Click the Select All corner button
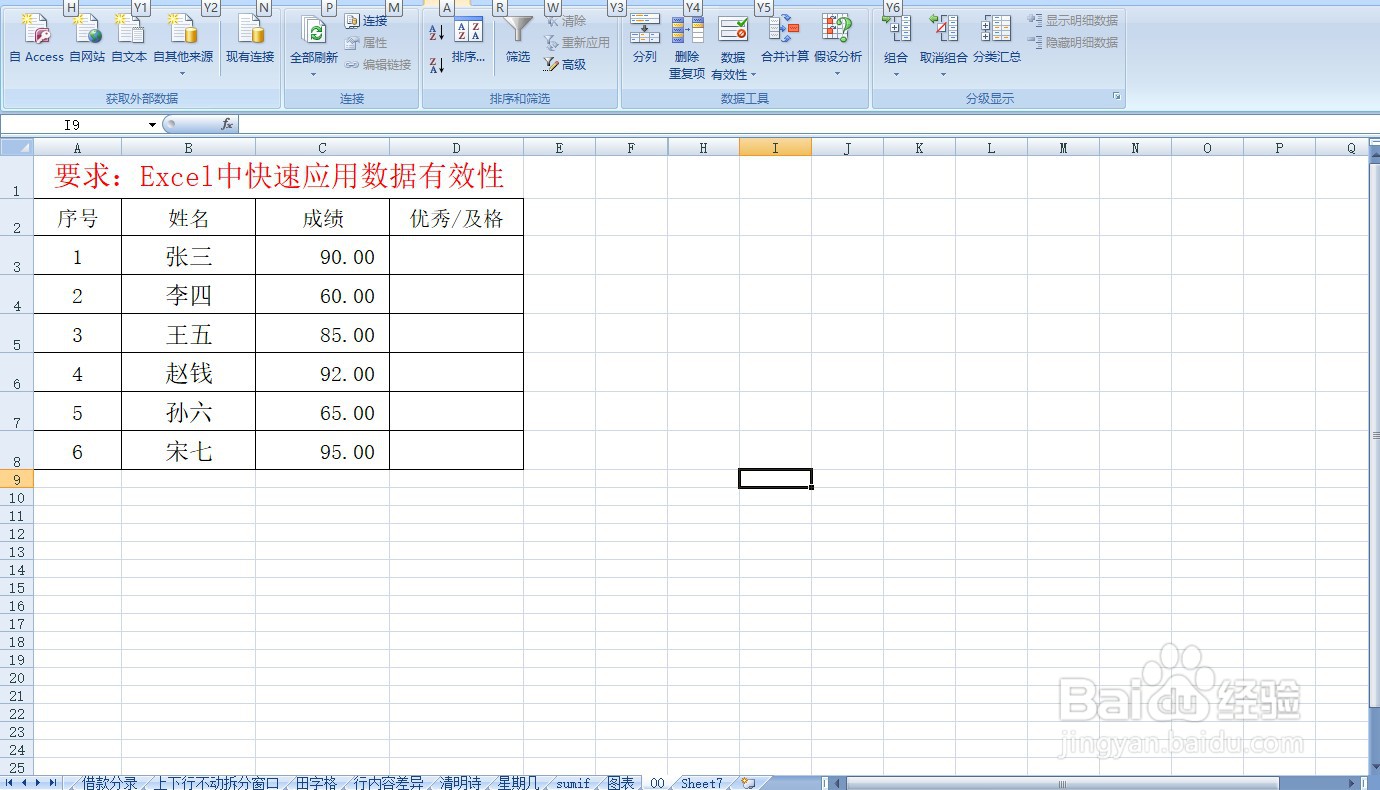This screenshot has width=1380, height=790. pos(17,148)
